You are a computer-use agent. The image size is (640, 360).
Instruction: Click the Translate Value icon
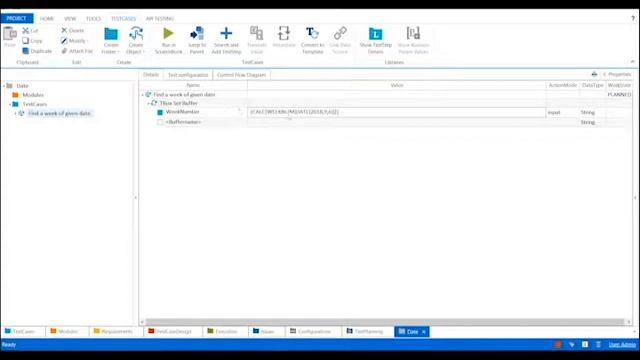(x=257, y=33)
